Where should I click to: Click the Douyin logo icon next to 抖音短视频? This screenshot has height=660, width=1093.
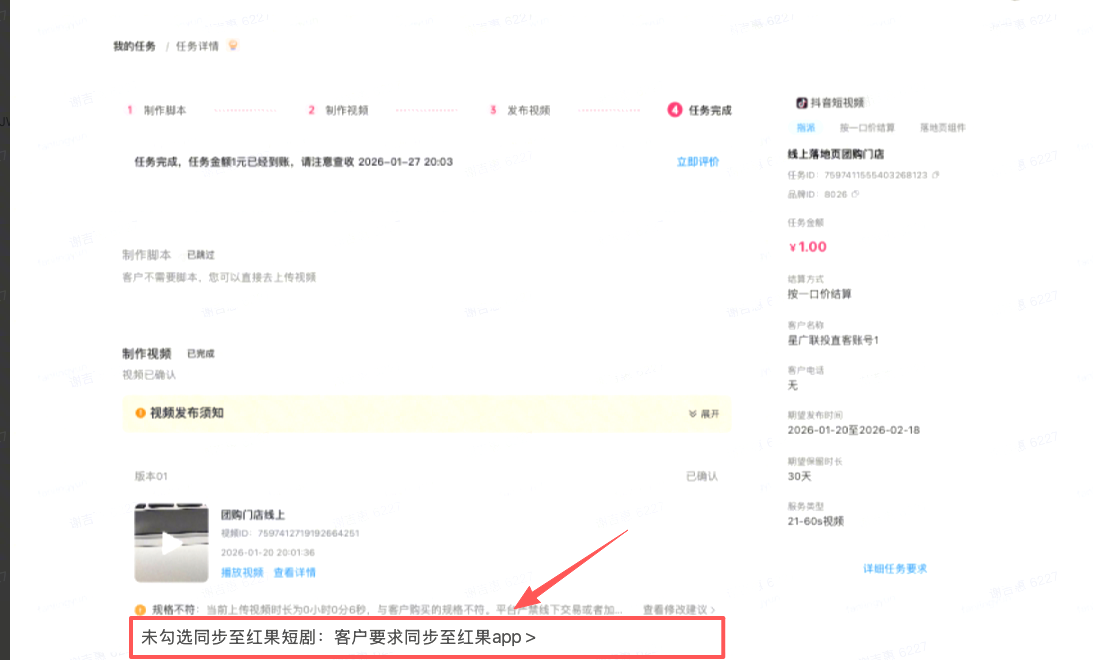click(801, 103)
